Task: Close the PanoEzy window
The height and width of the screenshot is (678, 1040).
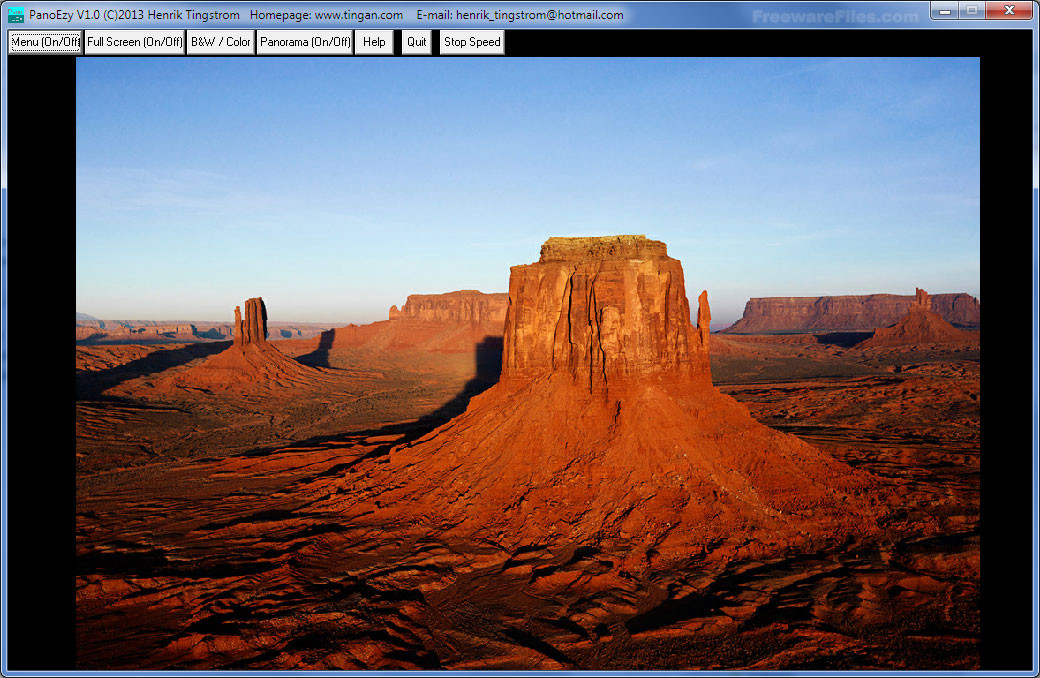Action: [x=1009, y=11]
